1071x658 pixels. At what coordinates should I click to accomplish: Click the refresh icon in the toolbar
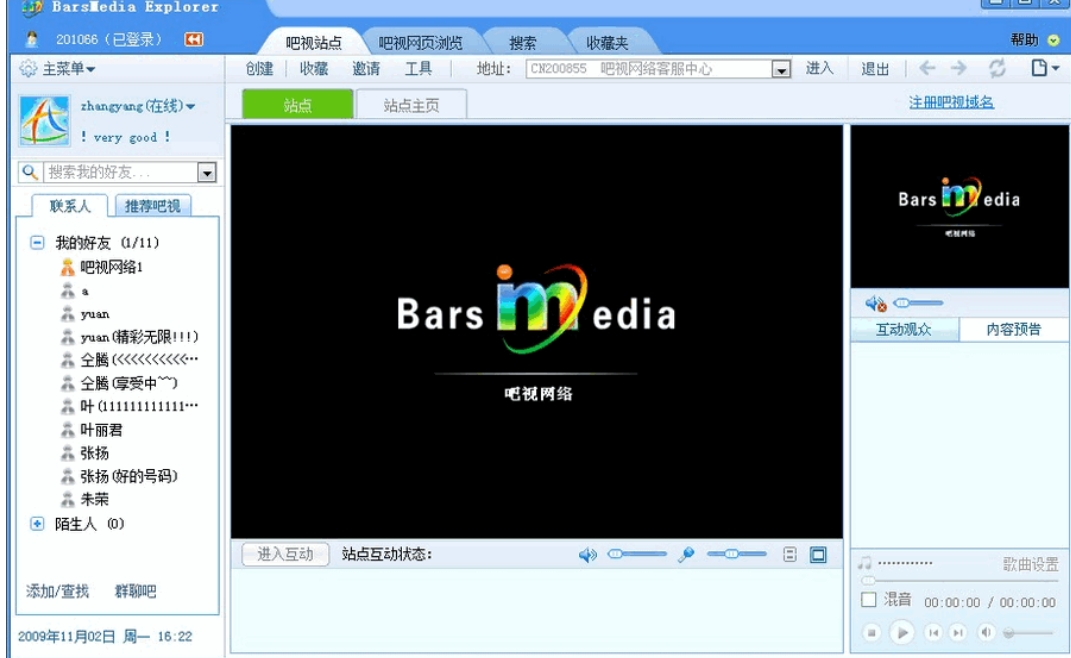[x=997, y=68]
